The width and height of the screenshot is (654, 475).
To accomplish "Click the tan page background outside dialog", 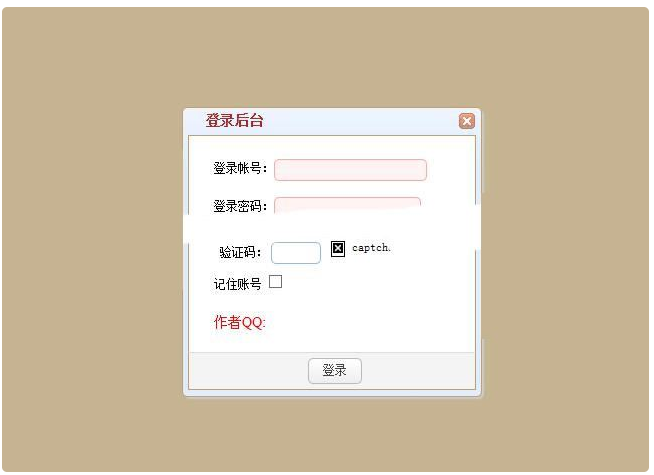I will tap(92, 238).
